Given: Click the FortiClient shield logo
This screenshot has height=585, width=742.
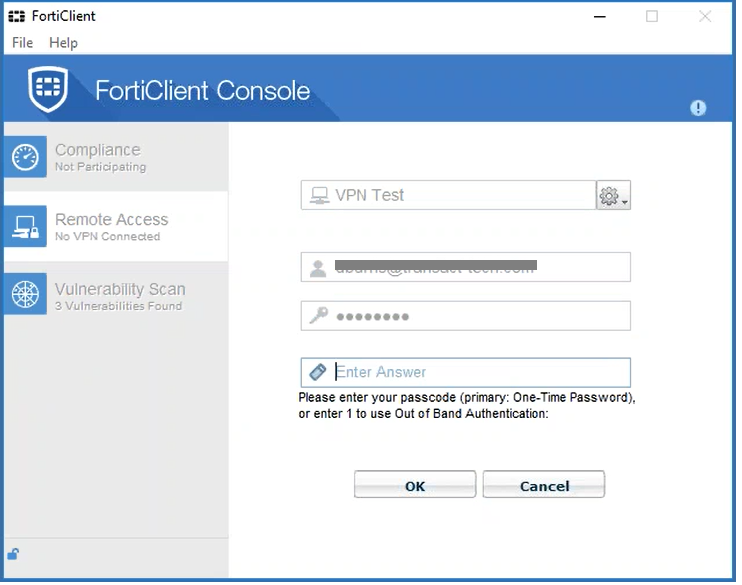Looking at the screenshot, I should click(48, 89).
